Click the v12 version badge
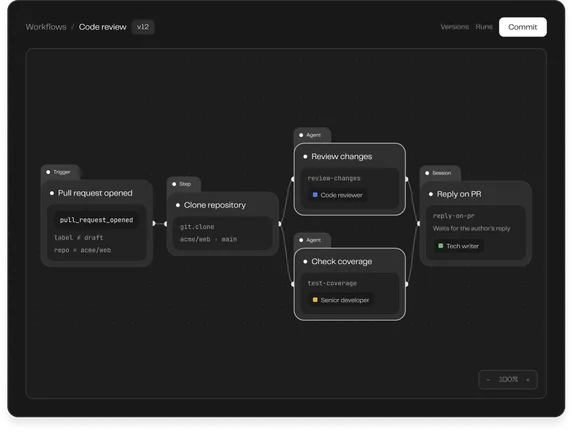 [143, 27]
